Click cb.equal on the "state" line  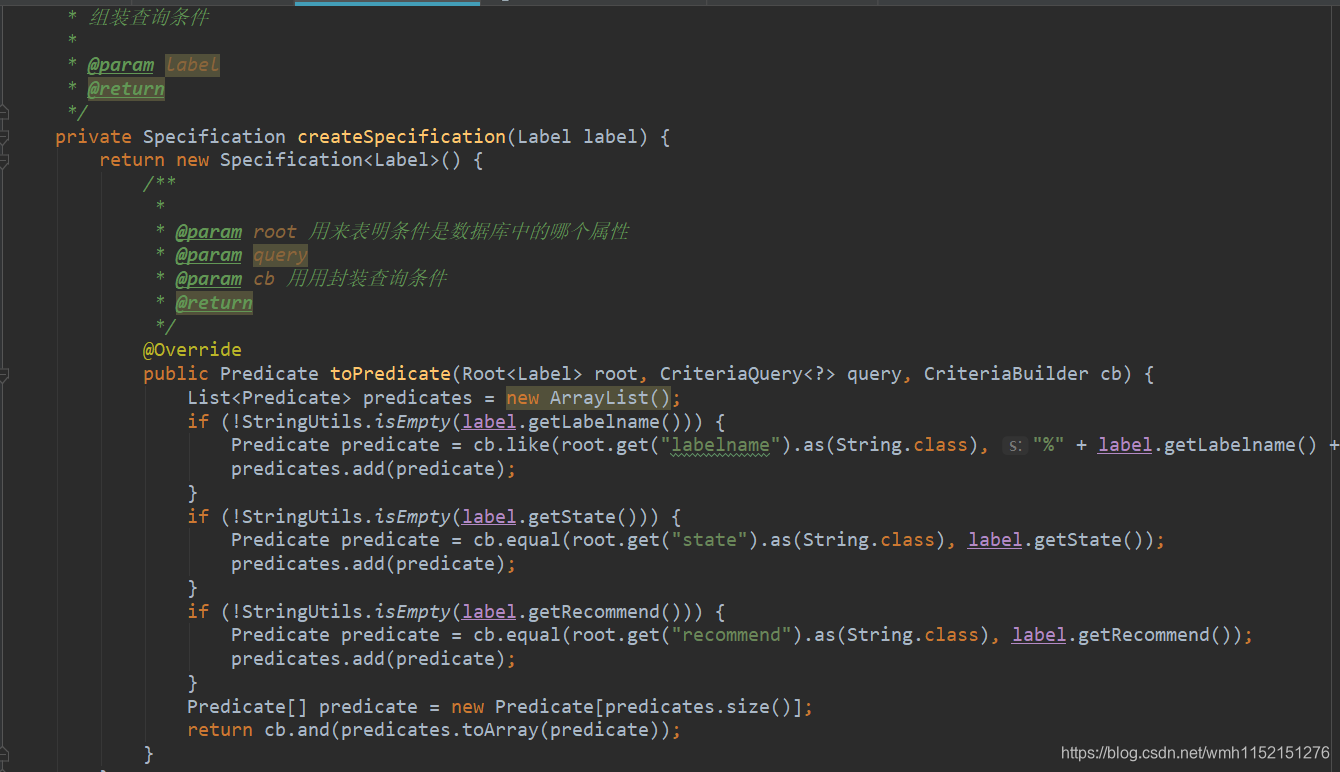(x=517, y=540)
